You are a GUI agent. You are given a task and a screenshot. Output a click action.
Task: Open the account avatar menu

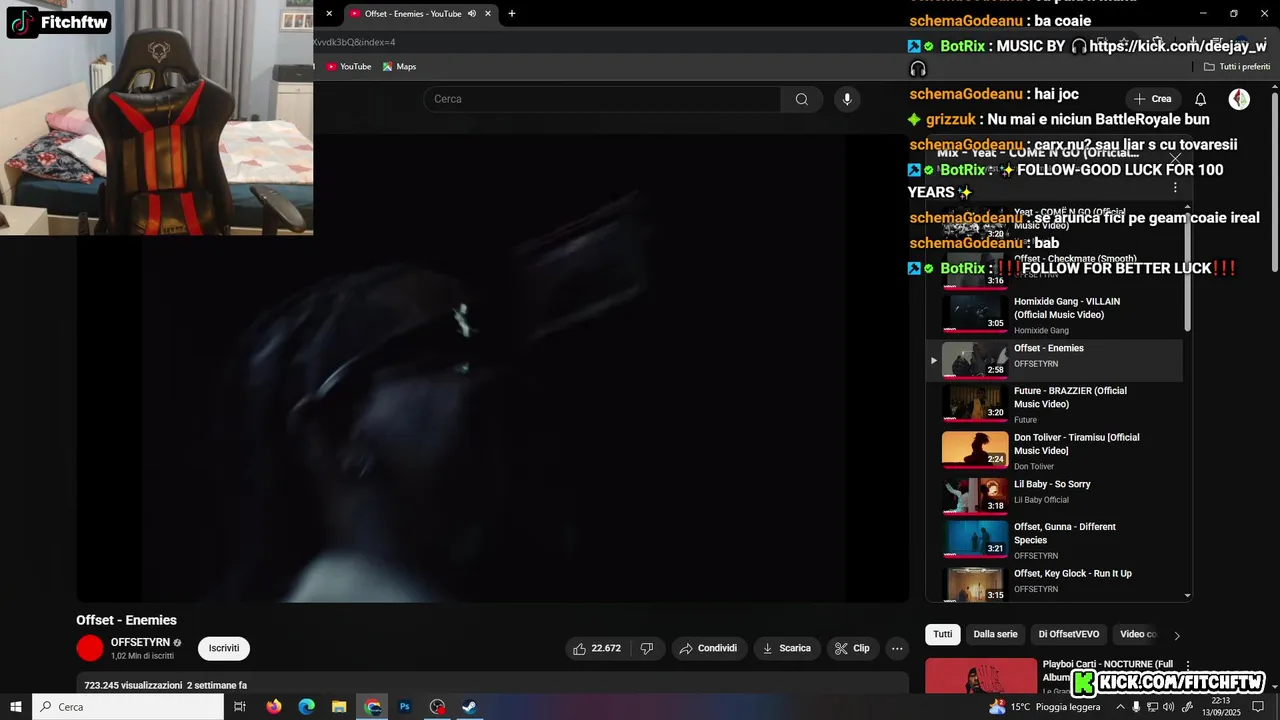(x=1239, y=99)
